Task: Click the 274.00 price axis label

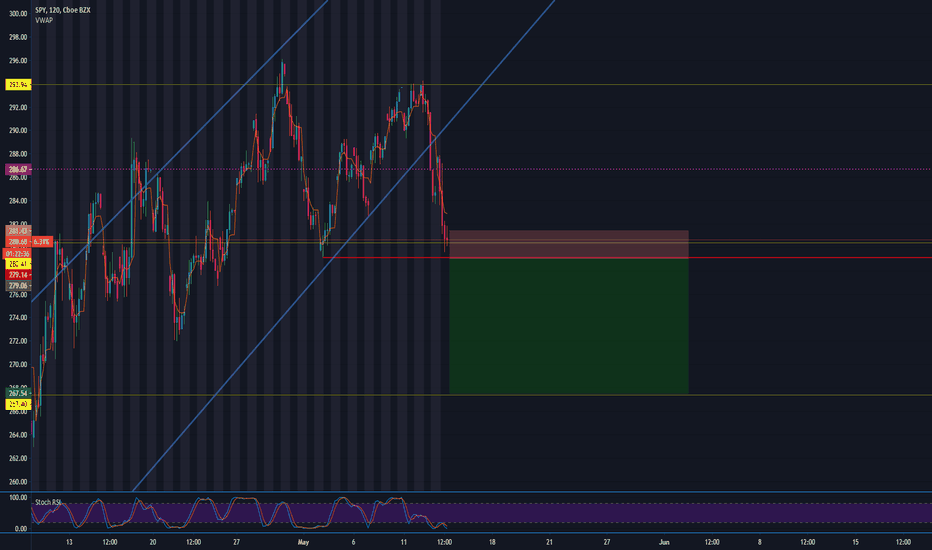Action: click(x=18, y=318)
